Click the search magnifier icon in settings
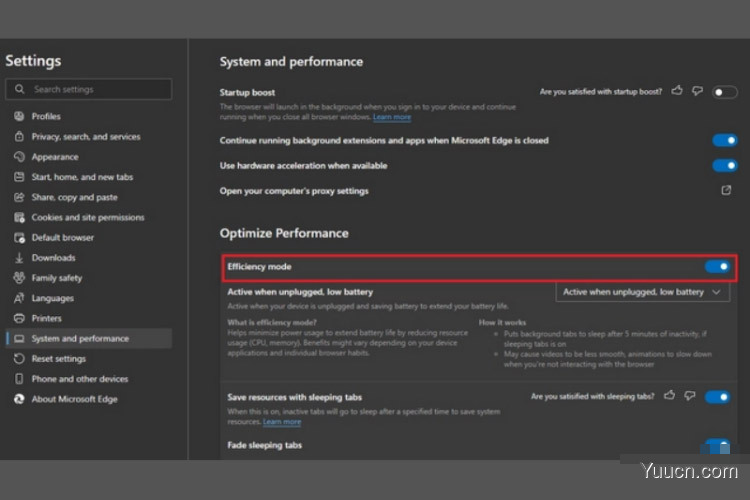 pos(19,89)
